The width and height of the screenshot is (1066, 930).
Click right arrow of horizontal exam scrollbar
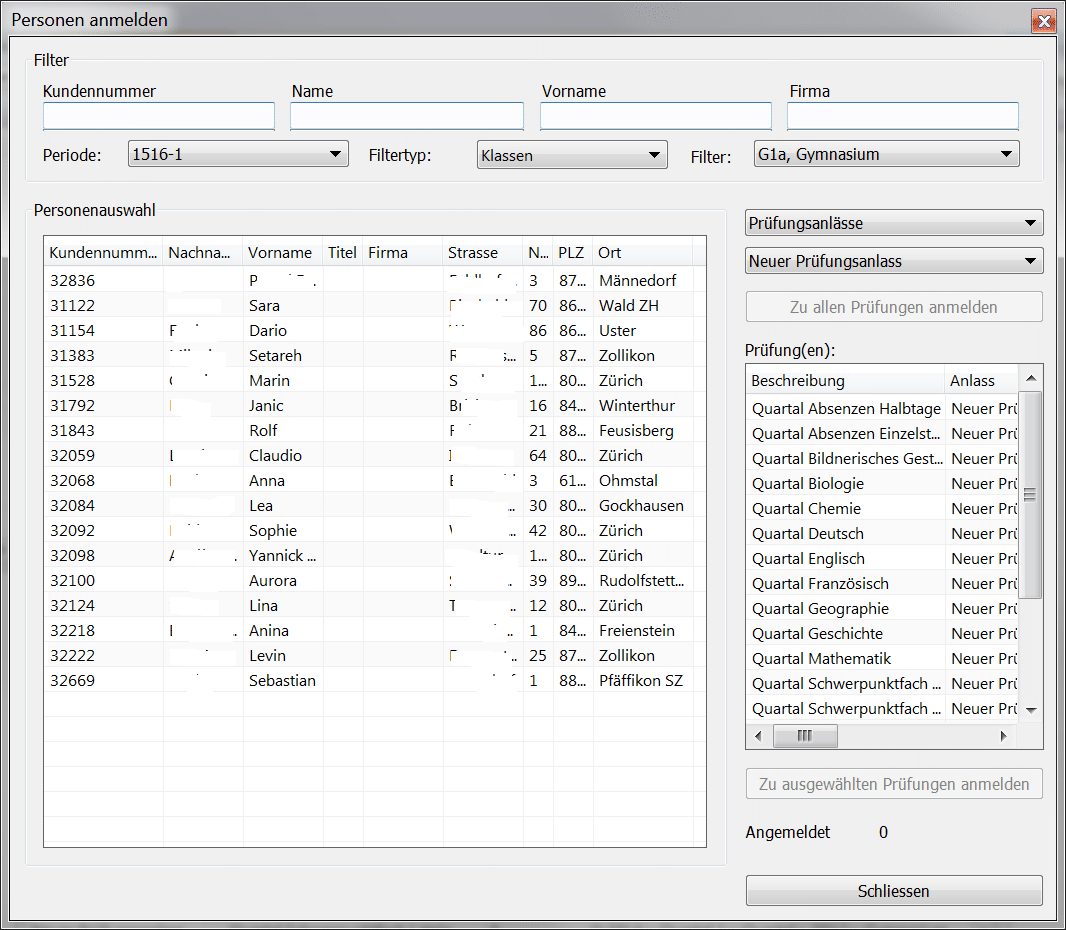coord(1004,736)
